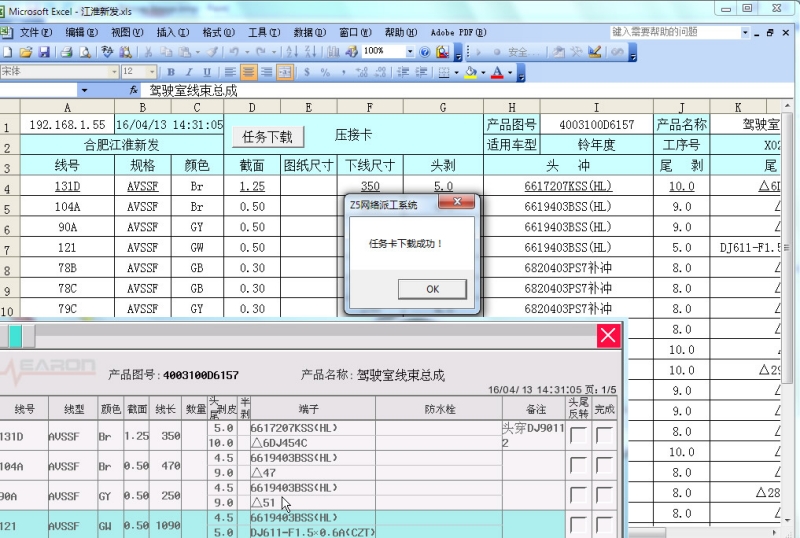The width and height of the screenshot is (800, 538).
Task: Open the 插入 menu
Action: [x=172, y=32]
